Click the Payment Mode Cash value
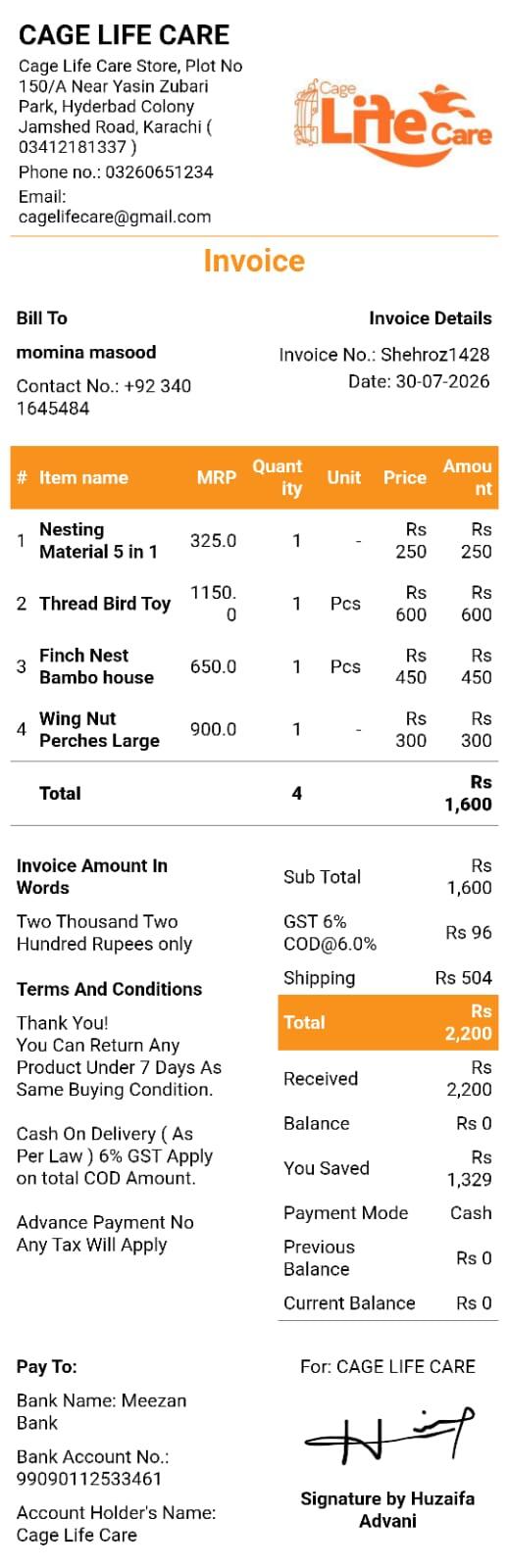 pyautogui.click(x=471, y=1212)
